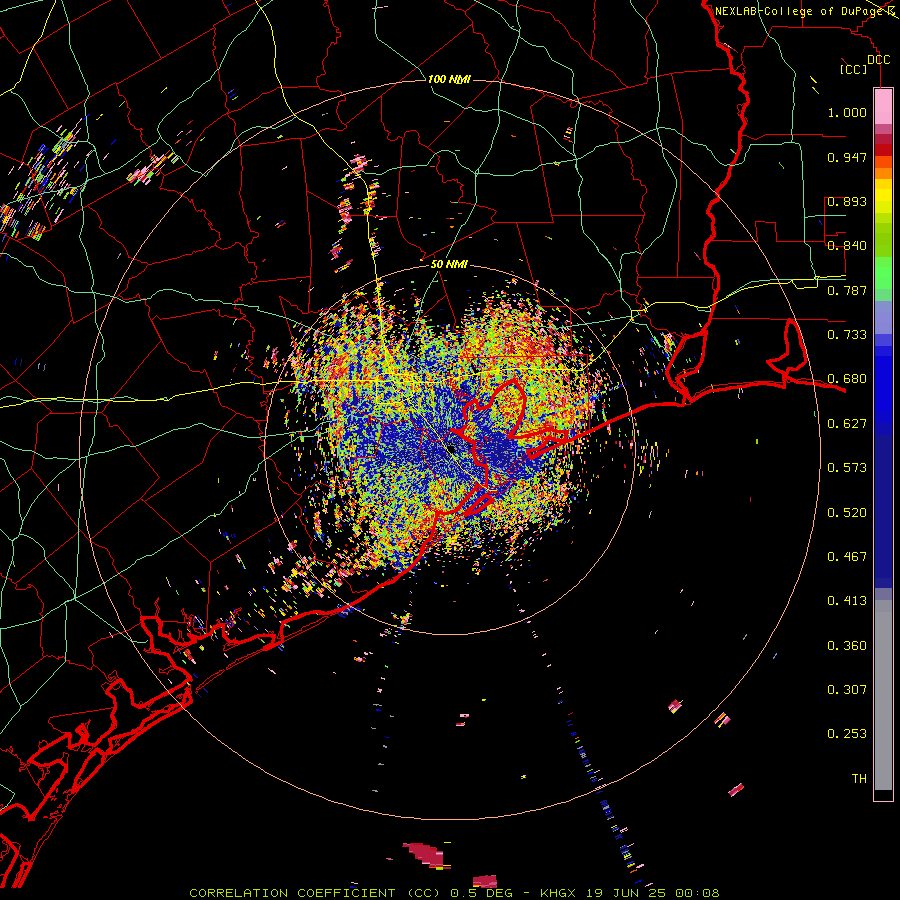Viewport: 900px width, 900px height.
Task: Select the 0.413 scale value
Action: point(847,601)
